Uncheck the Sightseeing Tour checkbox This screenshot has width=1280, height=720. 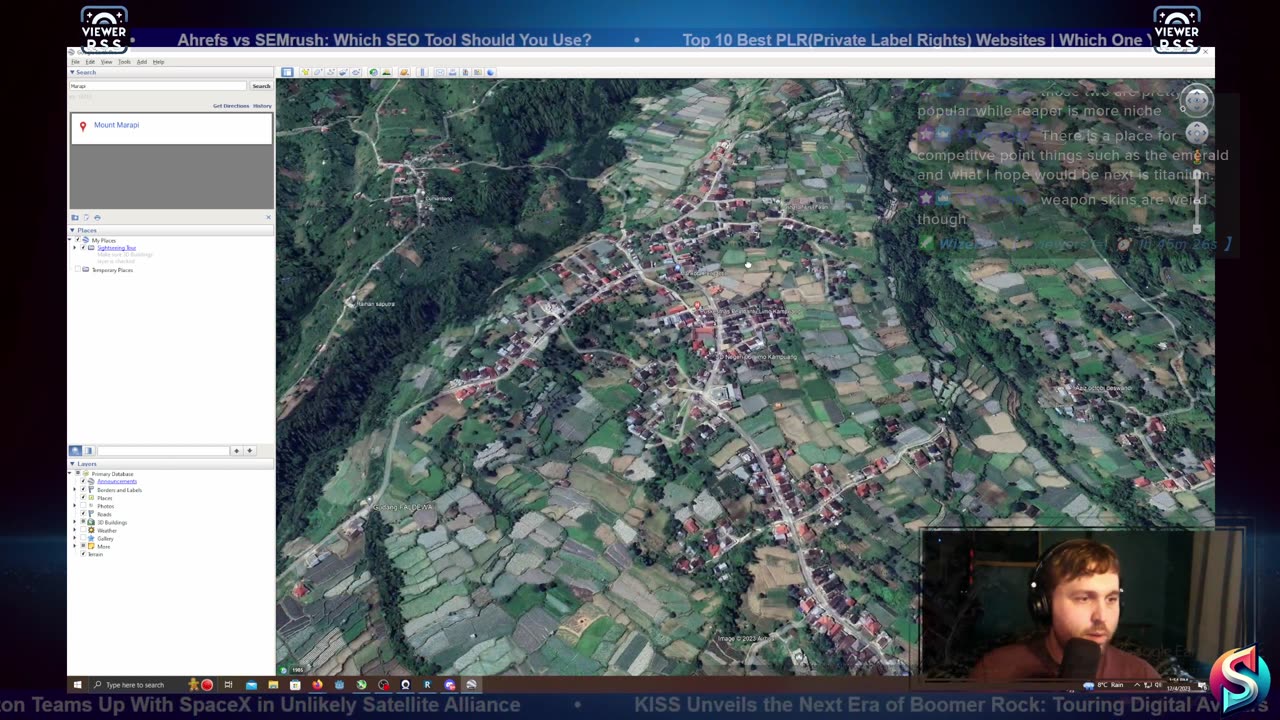[83, 247]
